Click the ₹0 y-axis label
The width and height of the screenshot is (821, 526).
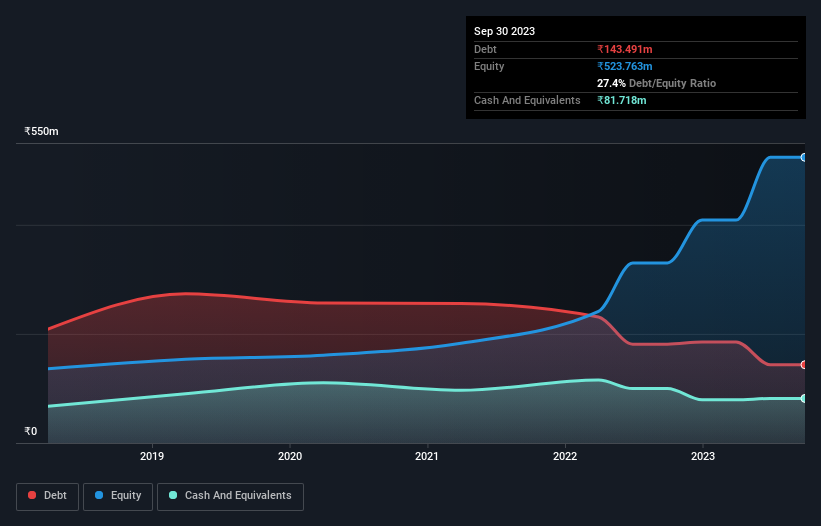coord(31,431)
